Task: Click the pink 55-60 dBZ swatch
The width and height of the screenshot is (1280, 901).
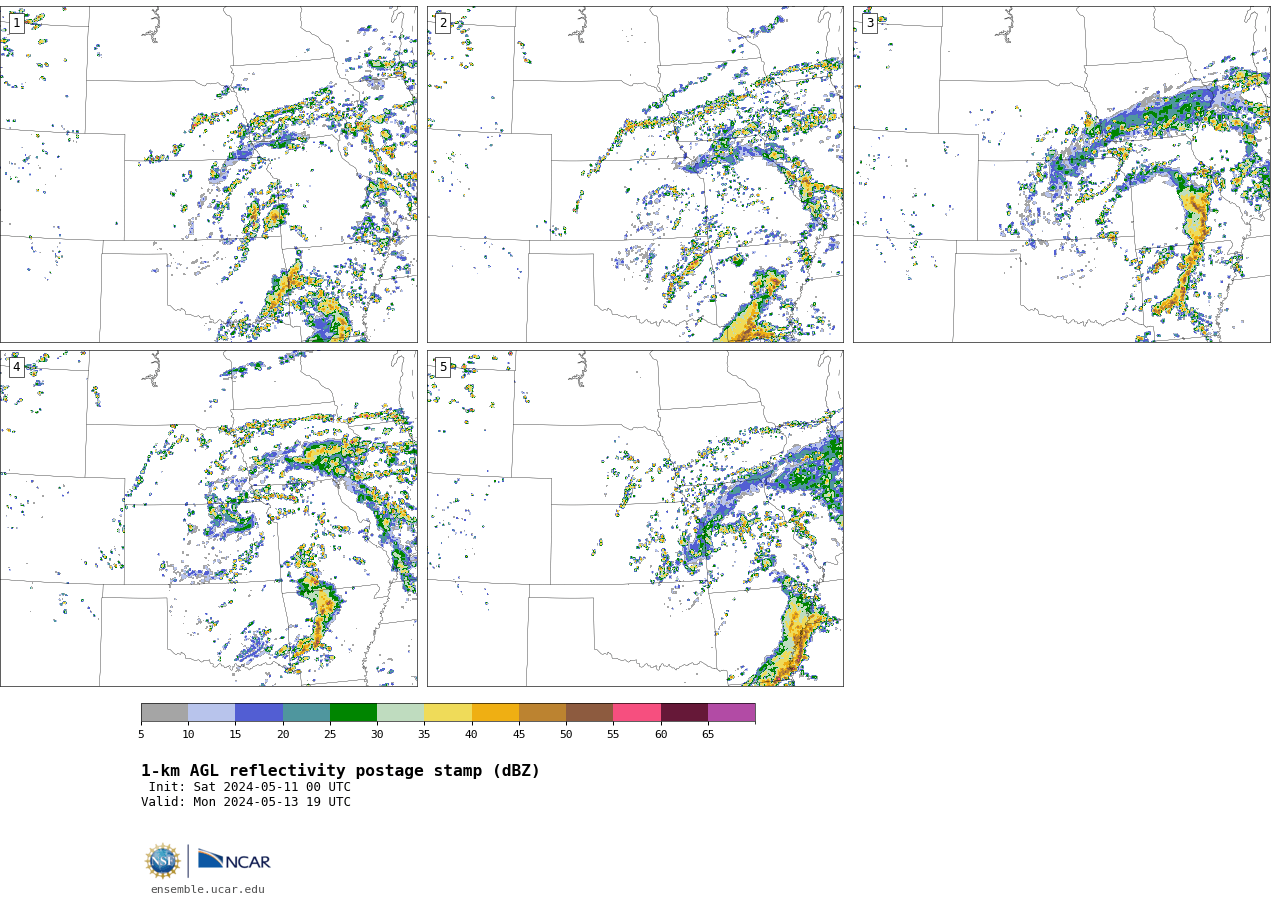Action: 637,712
